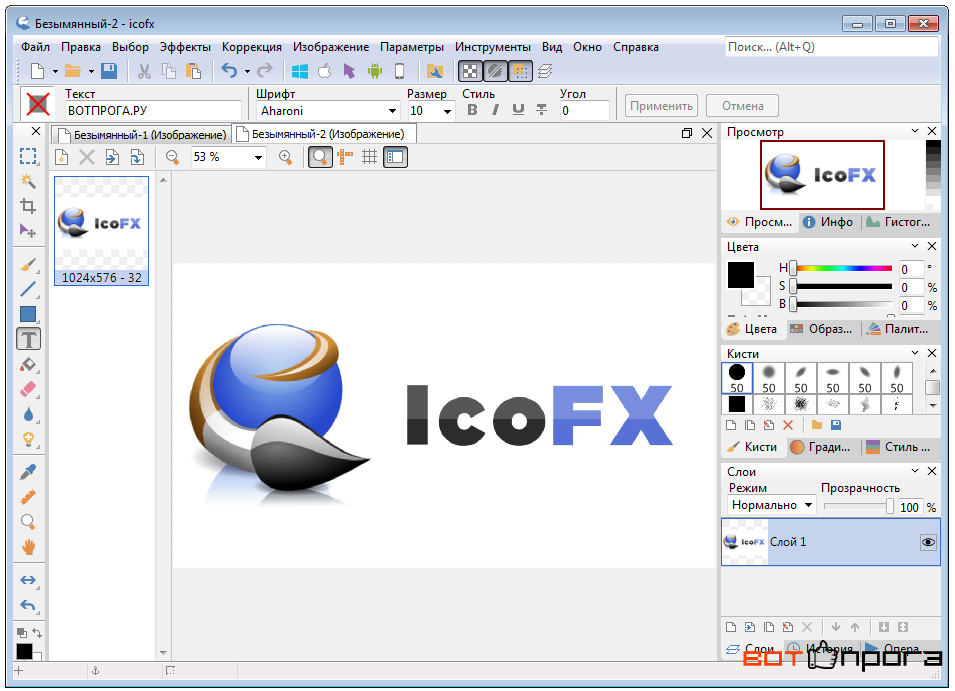Expand the undo history dropdown arrow
The image size is (955, 691).
point(247,72)
